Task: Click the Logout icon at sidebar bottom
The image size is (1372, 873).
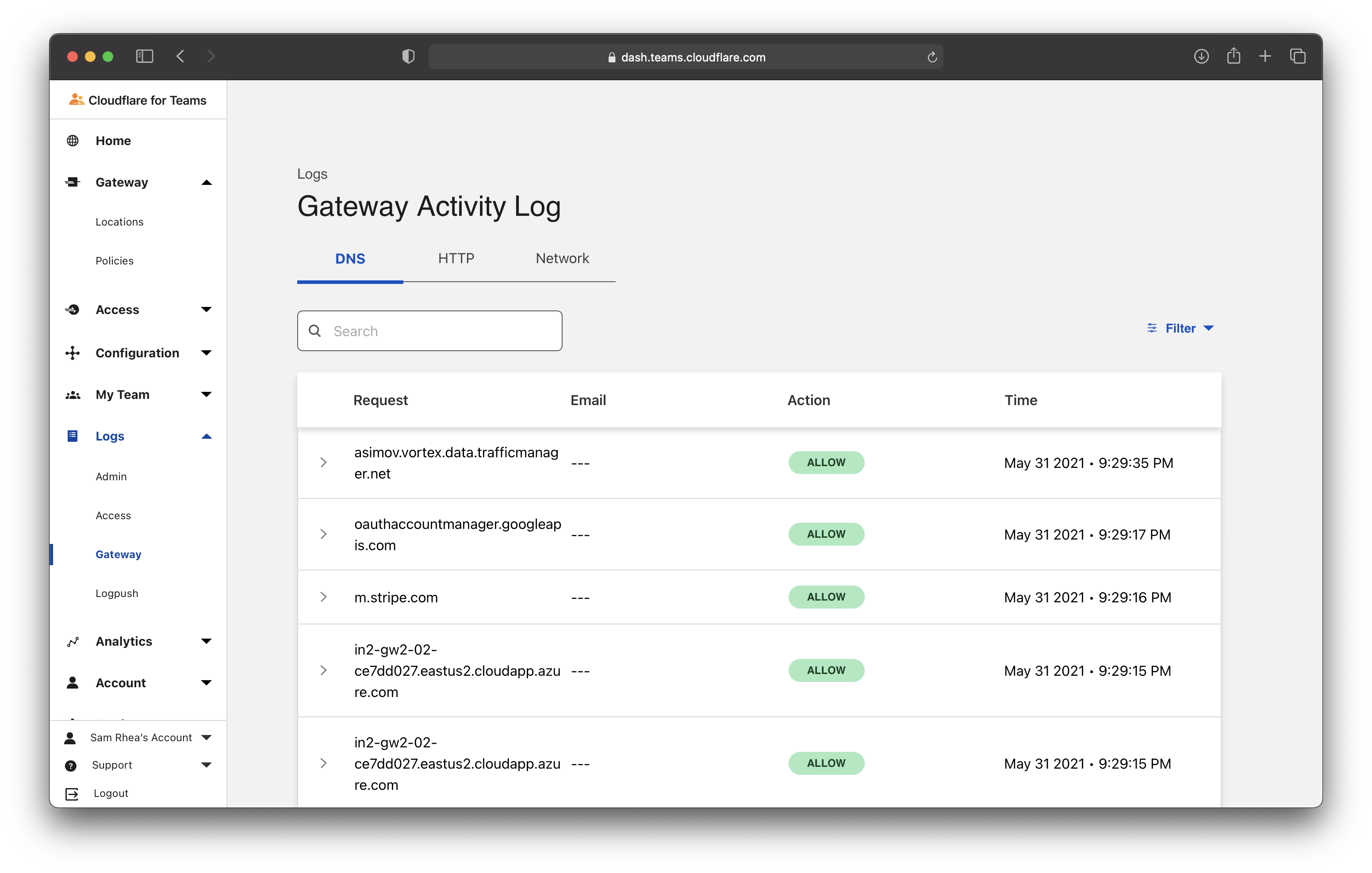Action: 72,794
